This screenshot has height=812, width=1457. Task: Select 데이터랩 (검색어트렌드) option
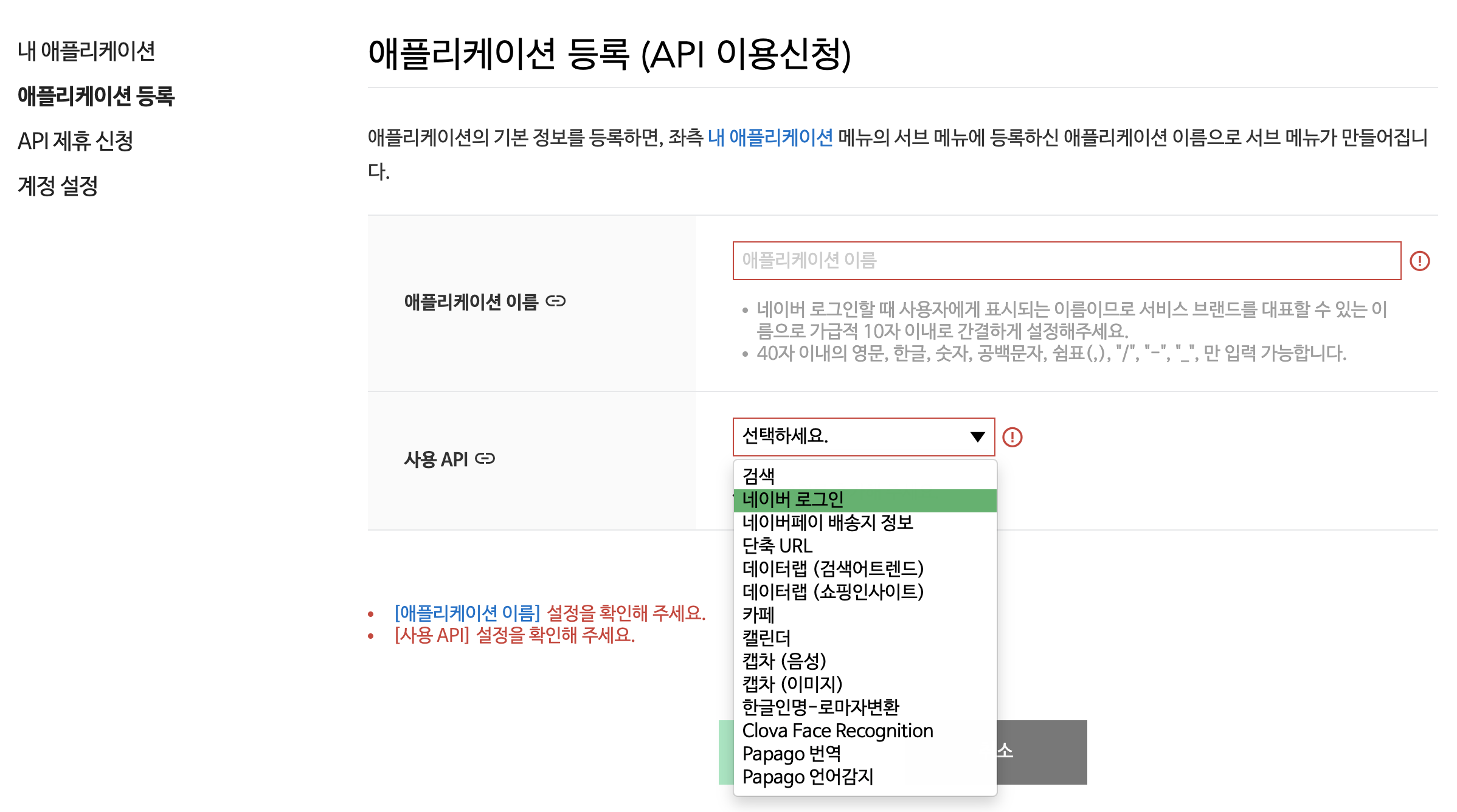832,569
